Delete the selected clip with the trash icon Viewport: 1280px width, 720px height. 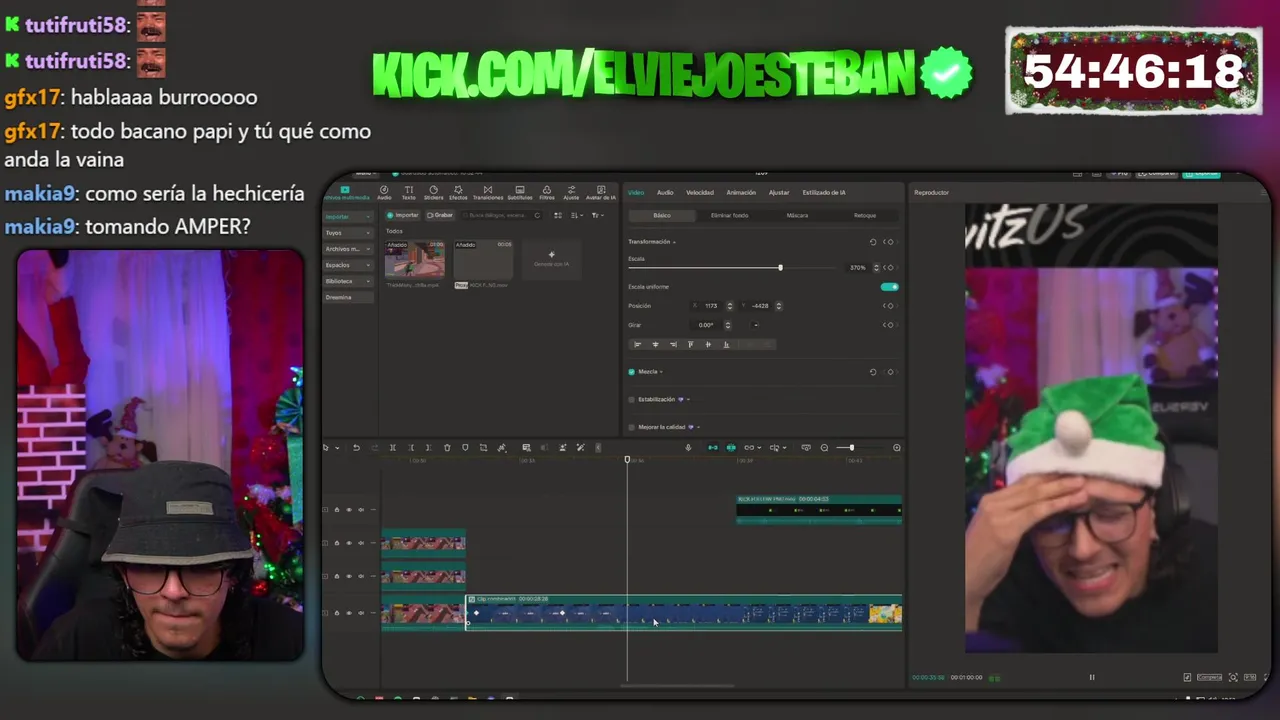(447, 448)
